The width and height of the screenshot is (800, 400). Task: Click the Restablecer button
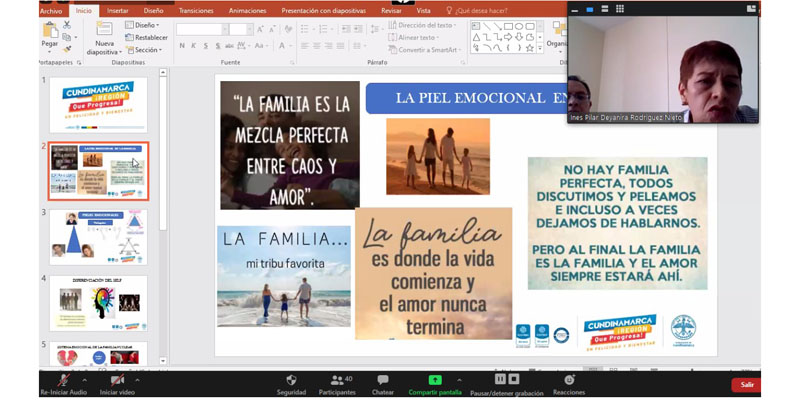[x=146, y=37]
